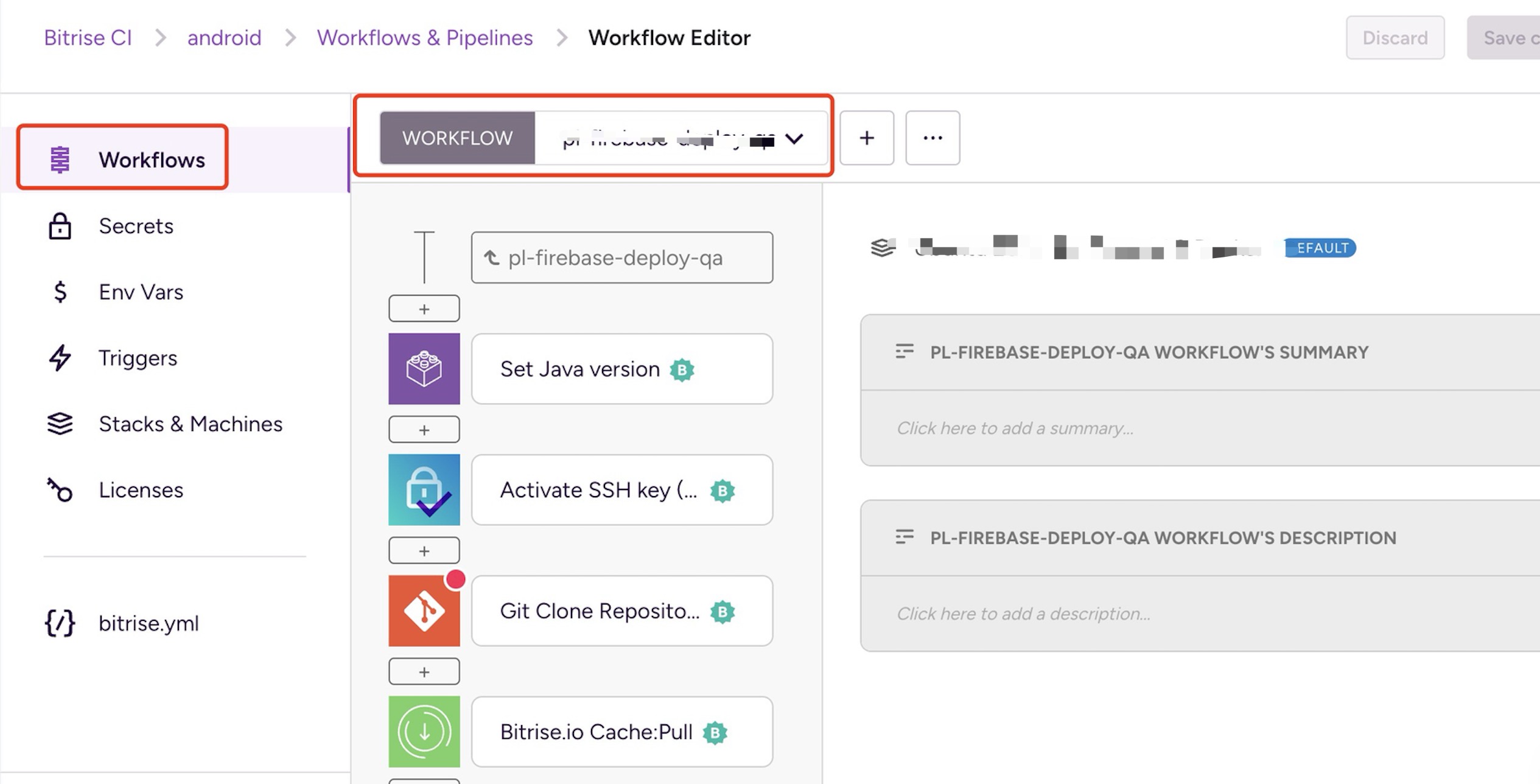Click the WORKFLOW label tag

click(457, 138)
